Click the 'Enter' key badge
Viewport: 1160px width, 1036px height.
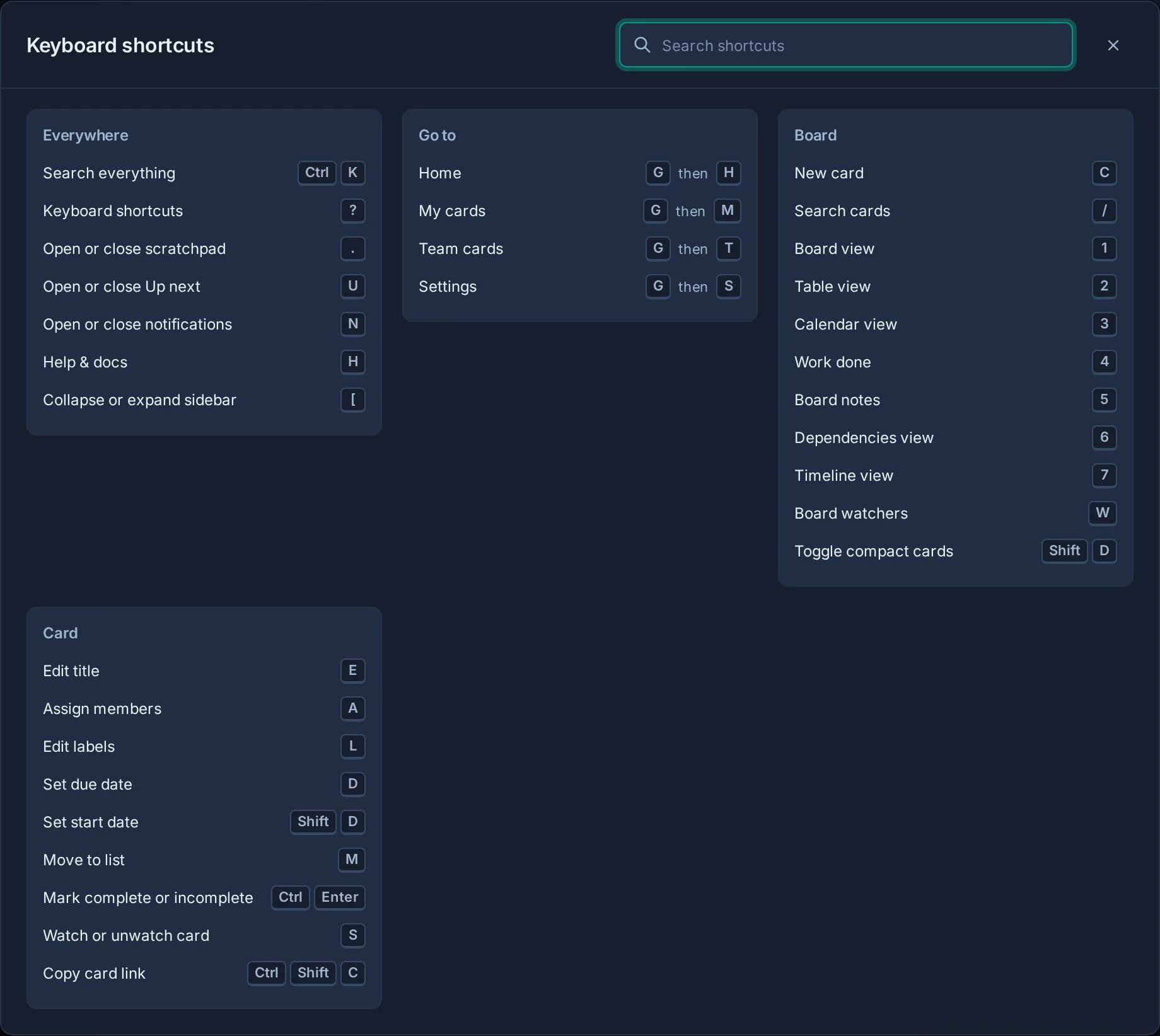340,897
